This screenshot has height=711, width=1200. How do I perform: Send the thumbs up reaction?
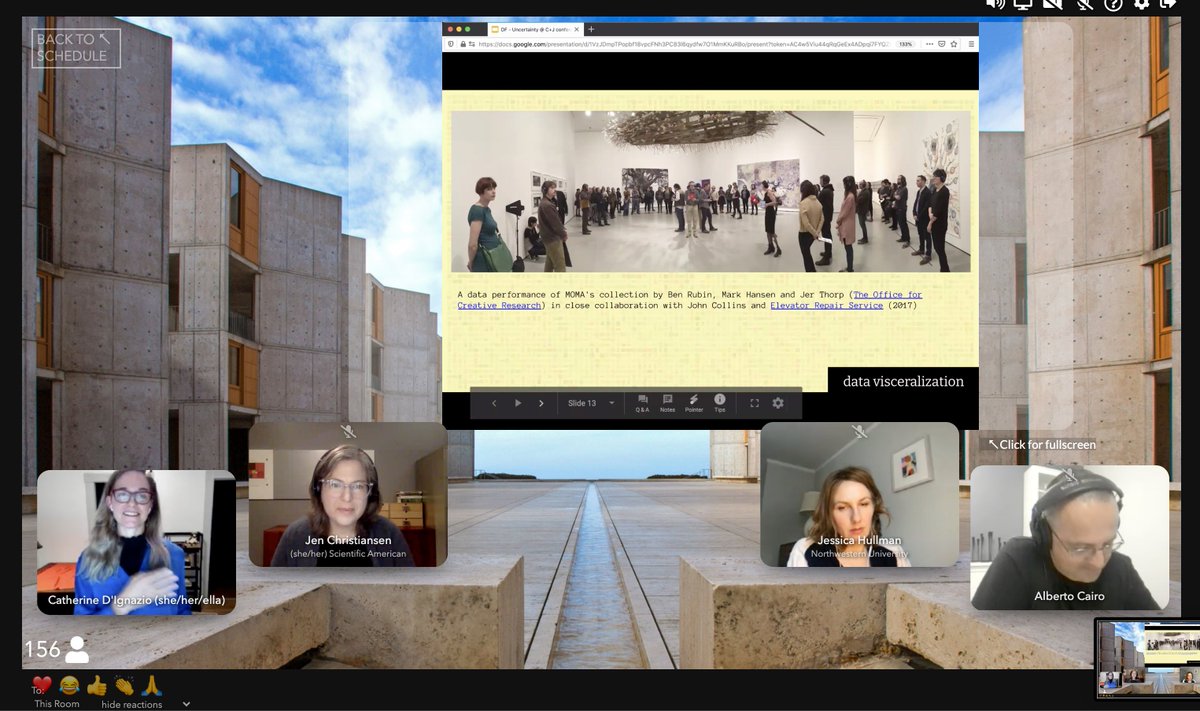coord(97,686)
